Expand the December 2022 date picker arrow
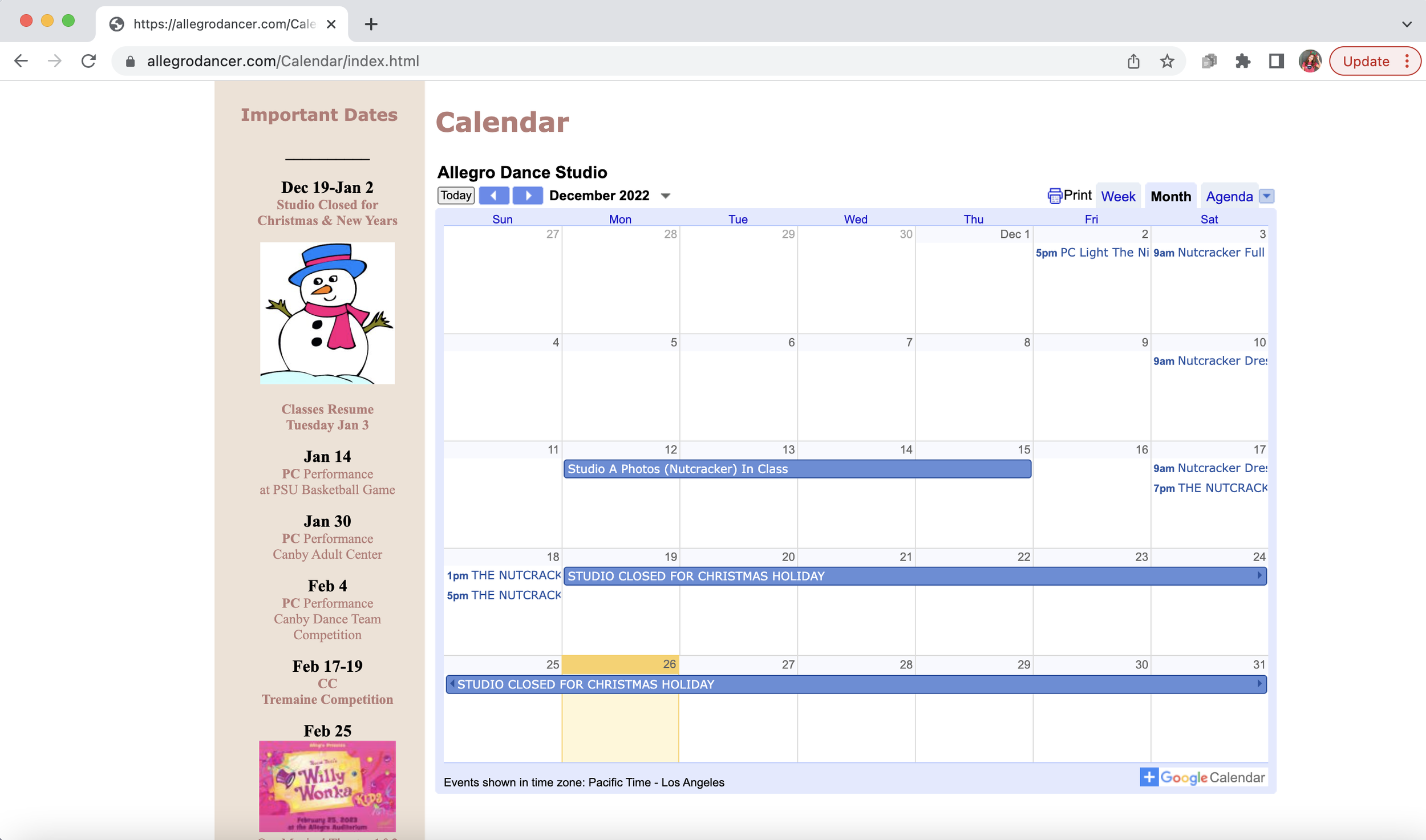Viewport: 1426px width, 840px height. [665, 196]
